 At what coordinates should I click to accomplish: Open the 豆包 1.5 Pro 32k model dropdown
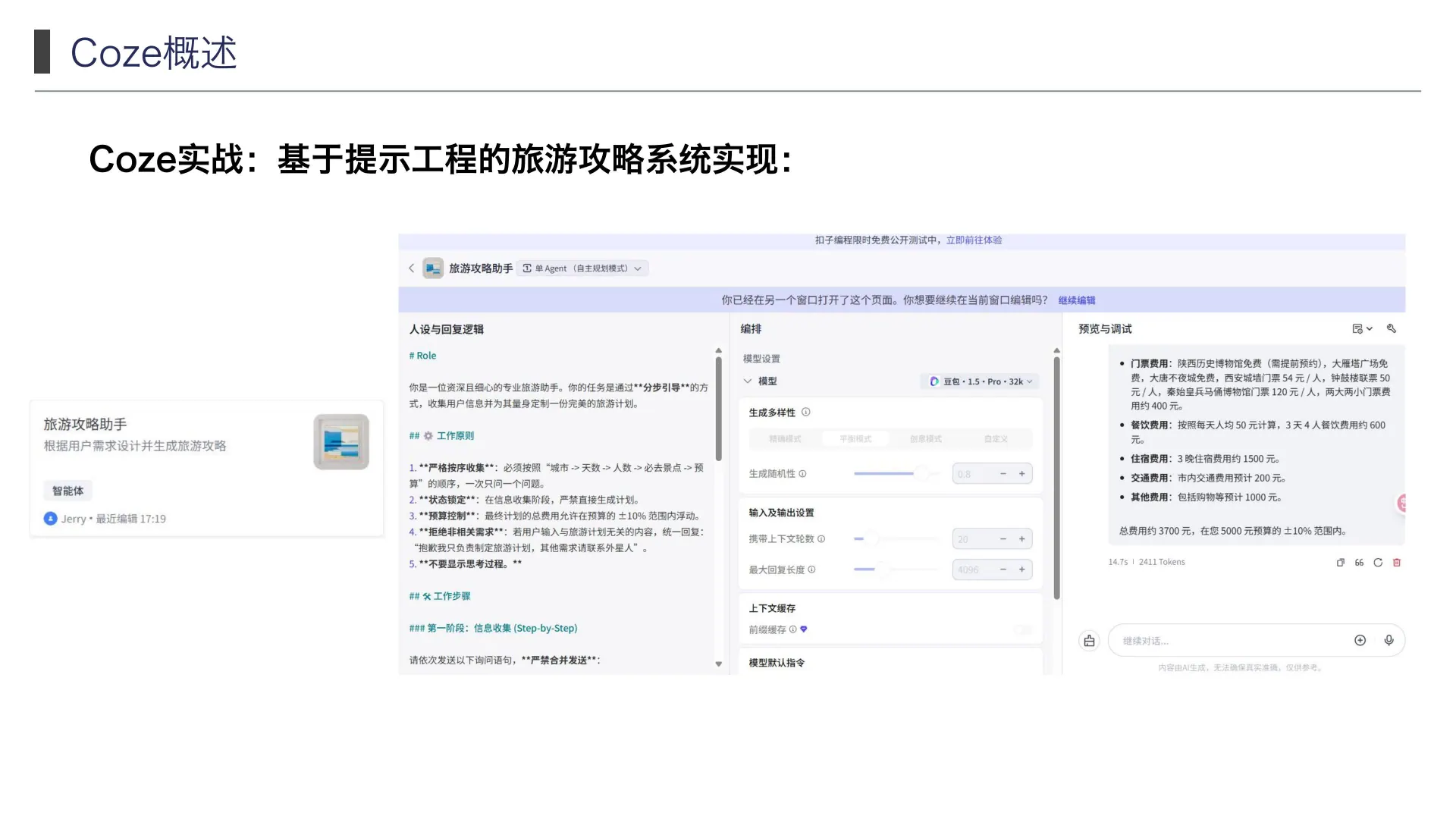981,381
